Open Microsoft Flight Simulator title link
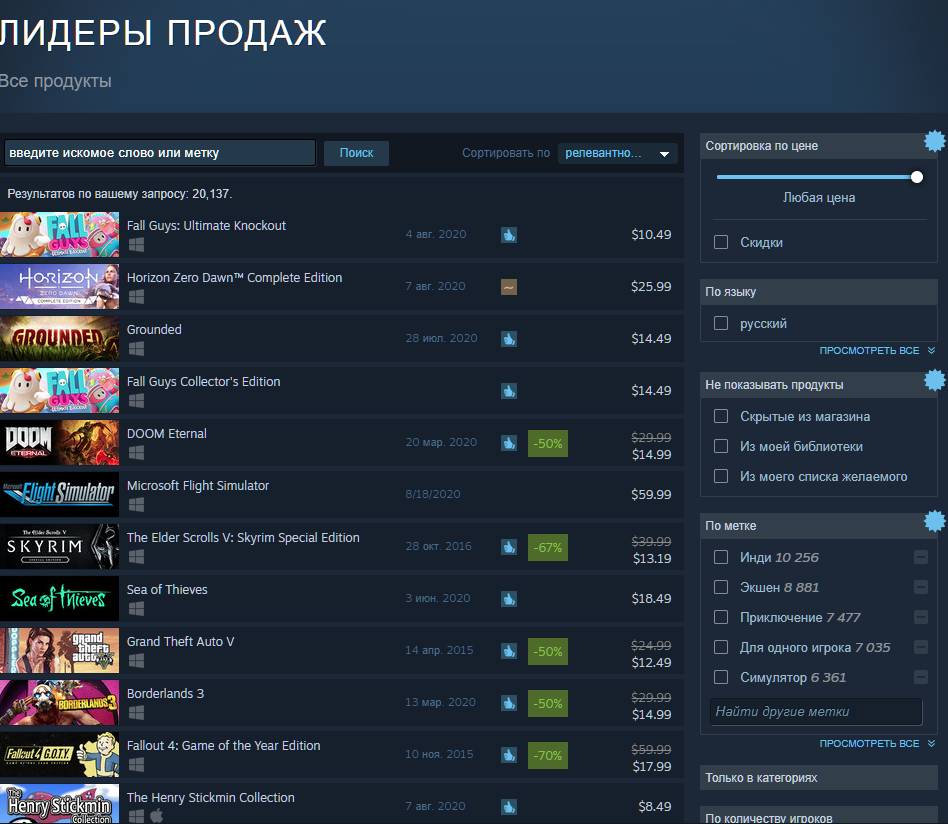The height and width of the screenshot is (824, 948). [x=198, y=485]
